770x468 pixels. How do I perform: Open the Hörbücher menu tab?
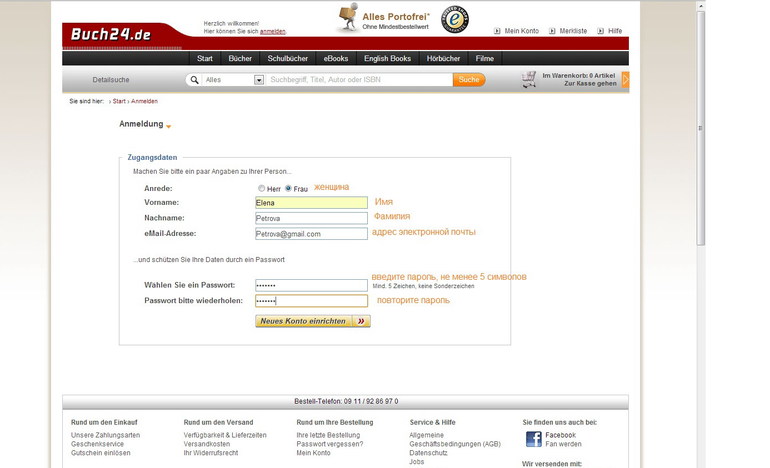click(443, 58)
